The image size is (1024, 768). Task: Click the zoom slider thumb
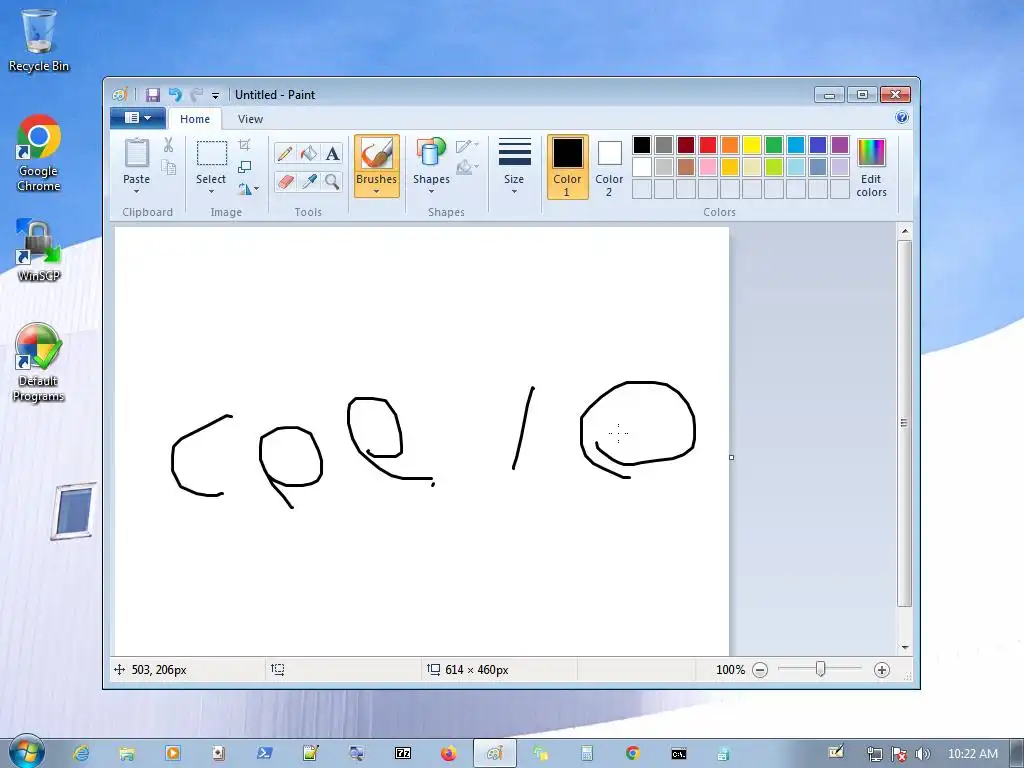coord(820,669)
